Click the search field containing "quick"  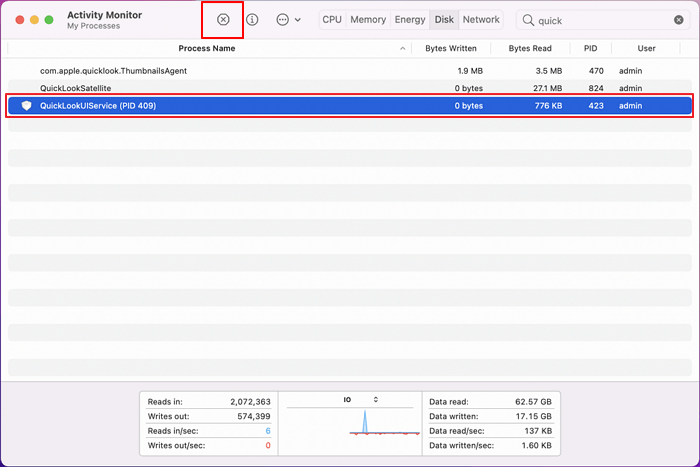pos(600,20)
